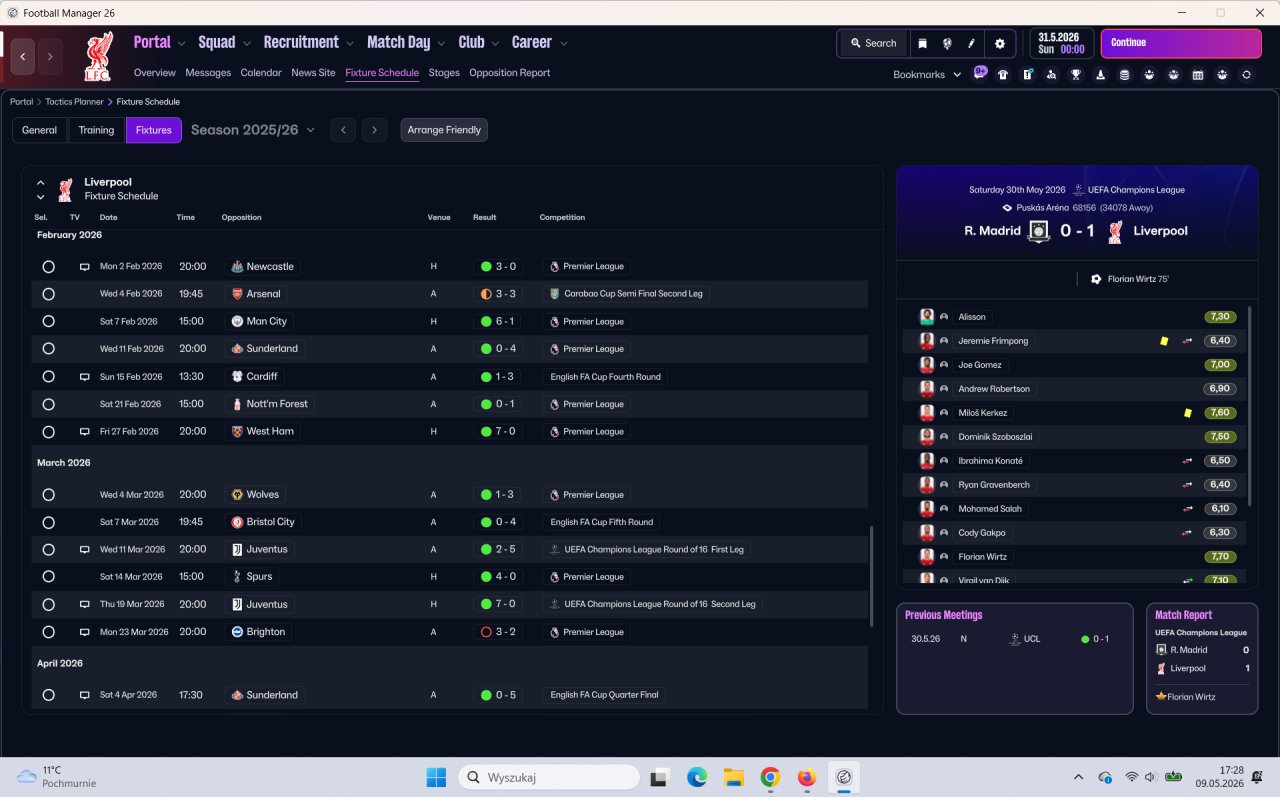The height and width of the screenshot is (797, 1280).
Task: Select the radio button for the Spurs fixture
Action: [48, 577]
